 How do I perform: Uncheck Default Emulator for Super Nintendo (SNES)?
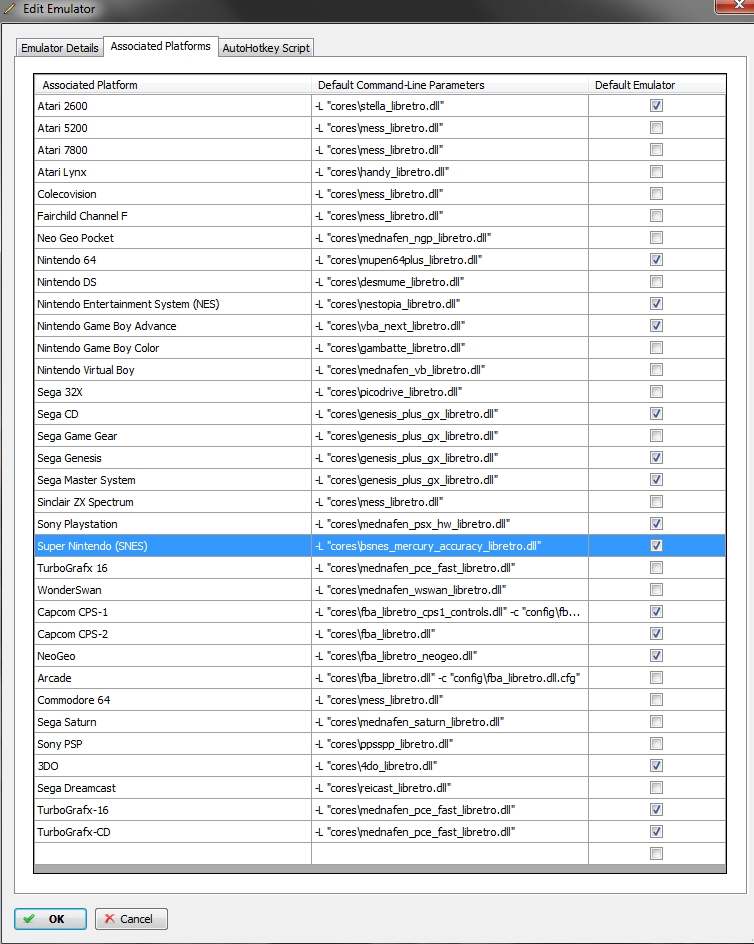coord(656,545)
